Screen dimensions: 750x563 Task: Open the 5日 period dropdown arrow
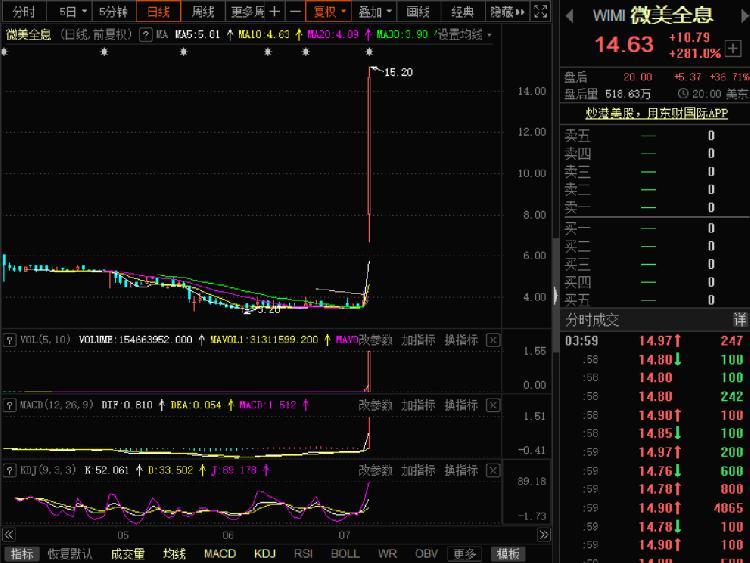coord(85,11)
